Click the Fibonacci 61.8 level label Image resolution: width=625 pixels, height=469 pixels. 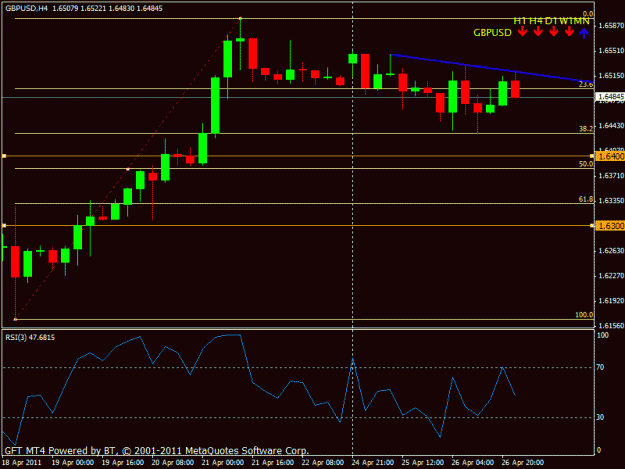(586, 199)
